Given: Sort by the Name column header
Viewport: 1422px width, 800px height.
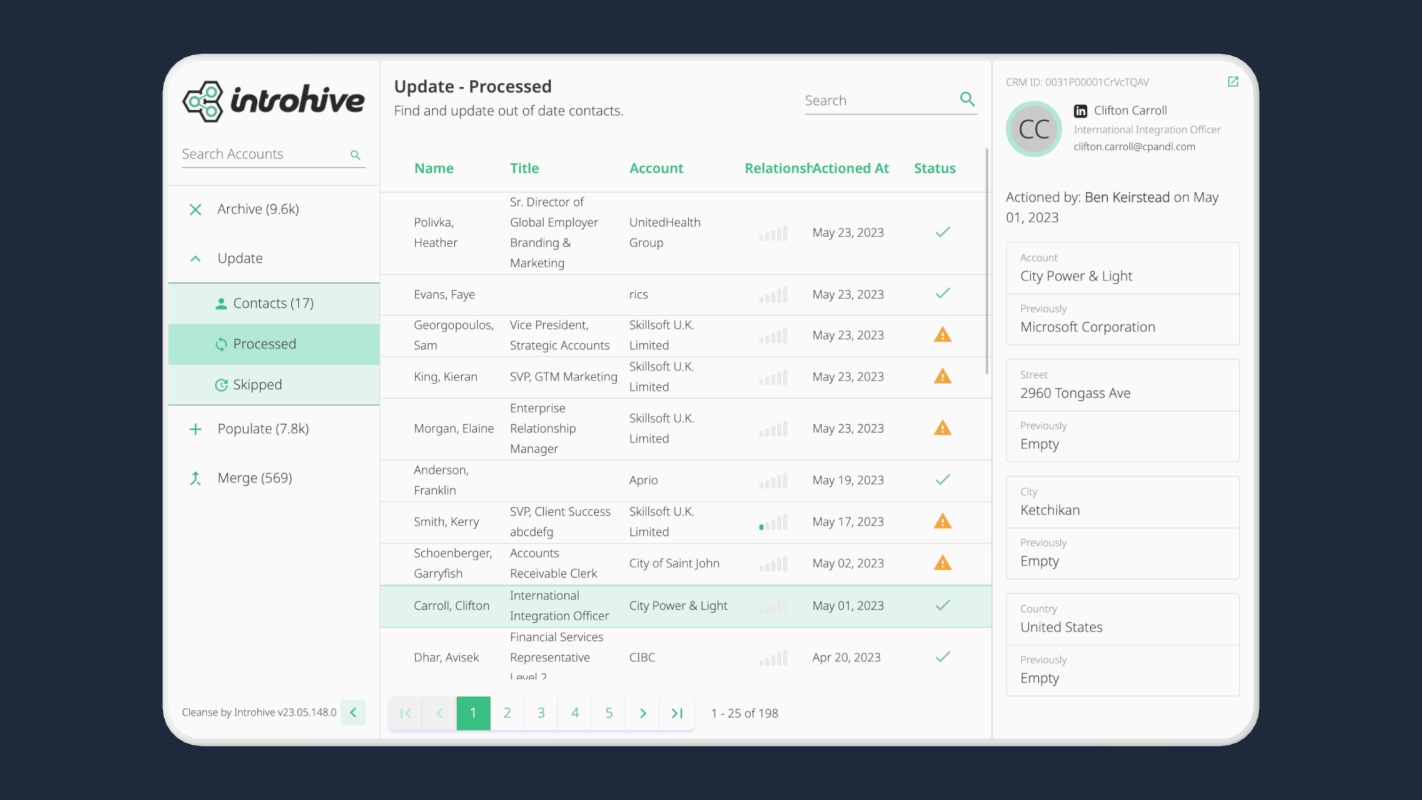Looking at the screenshot, I should coord(434,168).
